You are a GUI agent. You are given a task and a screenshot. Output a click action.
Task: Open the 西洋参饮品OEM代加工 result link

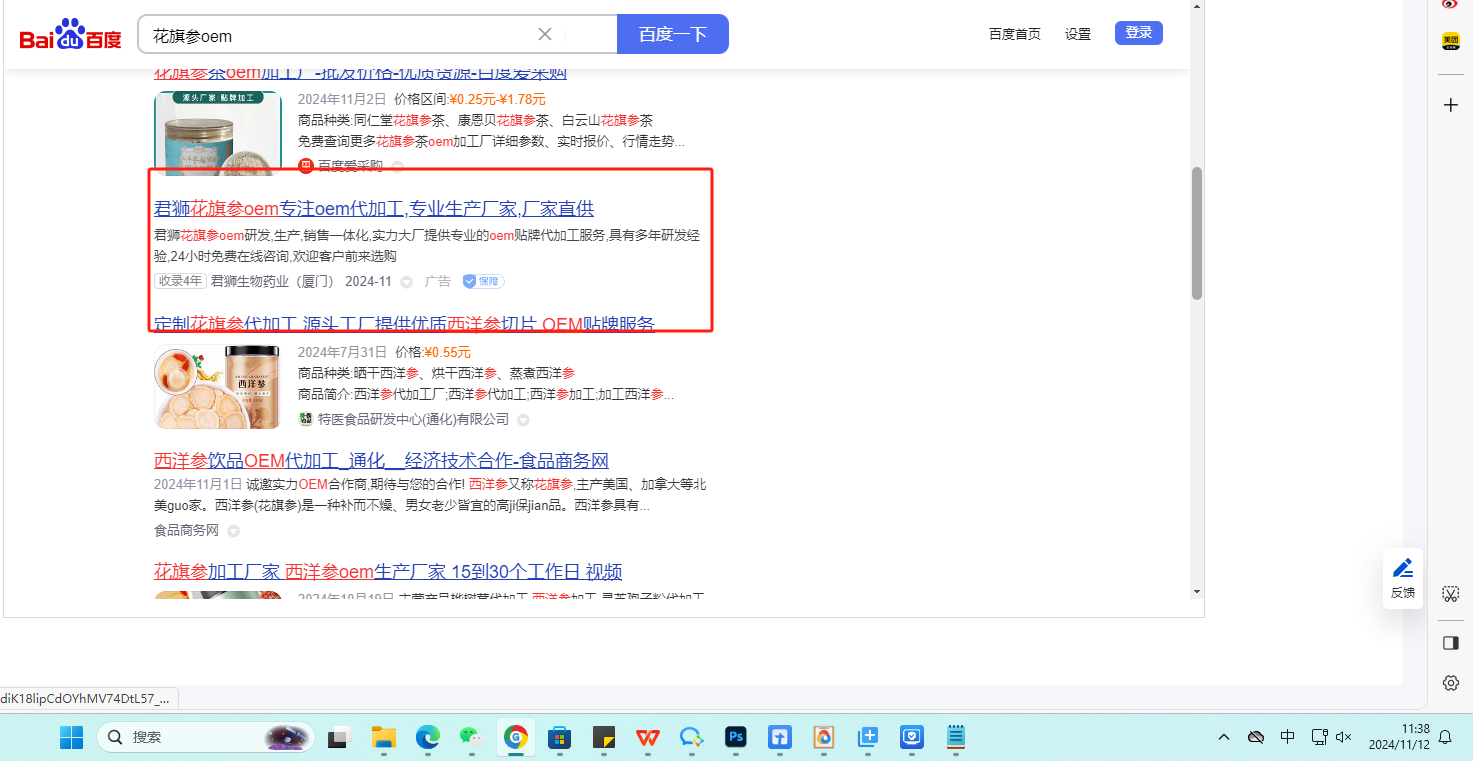pyautogui.click(x=381, y=461)
